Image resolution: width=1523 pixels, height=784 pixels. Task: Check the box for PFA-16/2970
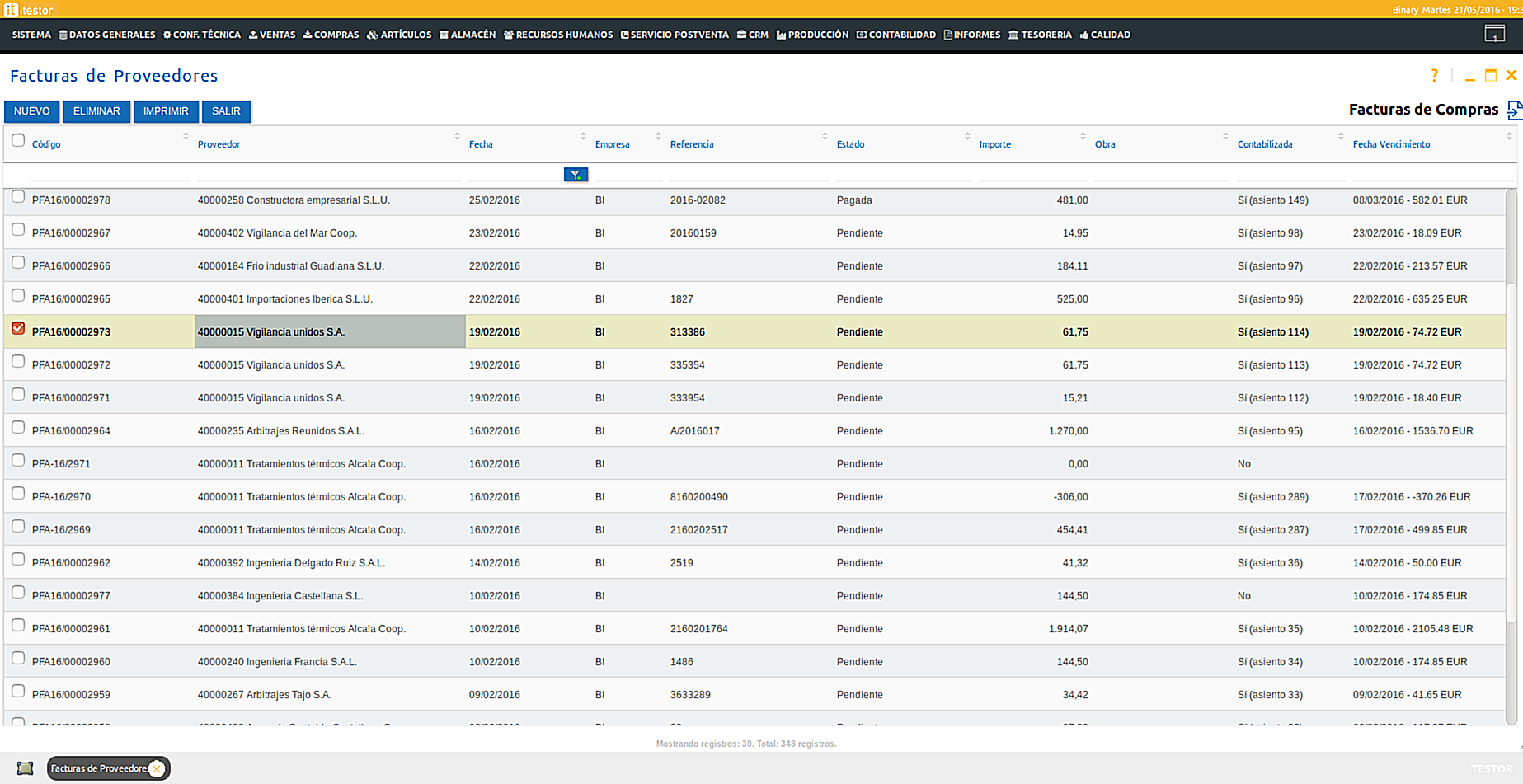[x=18, y=493]
